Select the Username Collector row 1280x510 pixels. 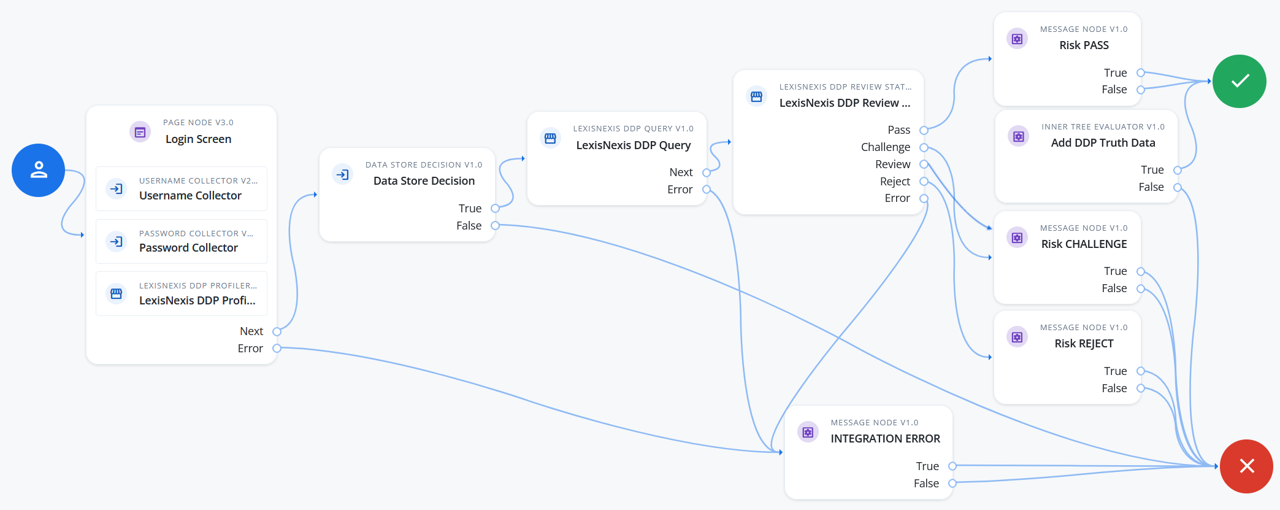click(x=181, y=188)
